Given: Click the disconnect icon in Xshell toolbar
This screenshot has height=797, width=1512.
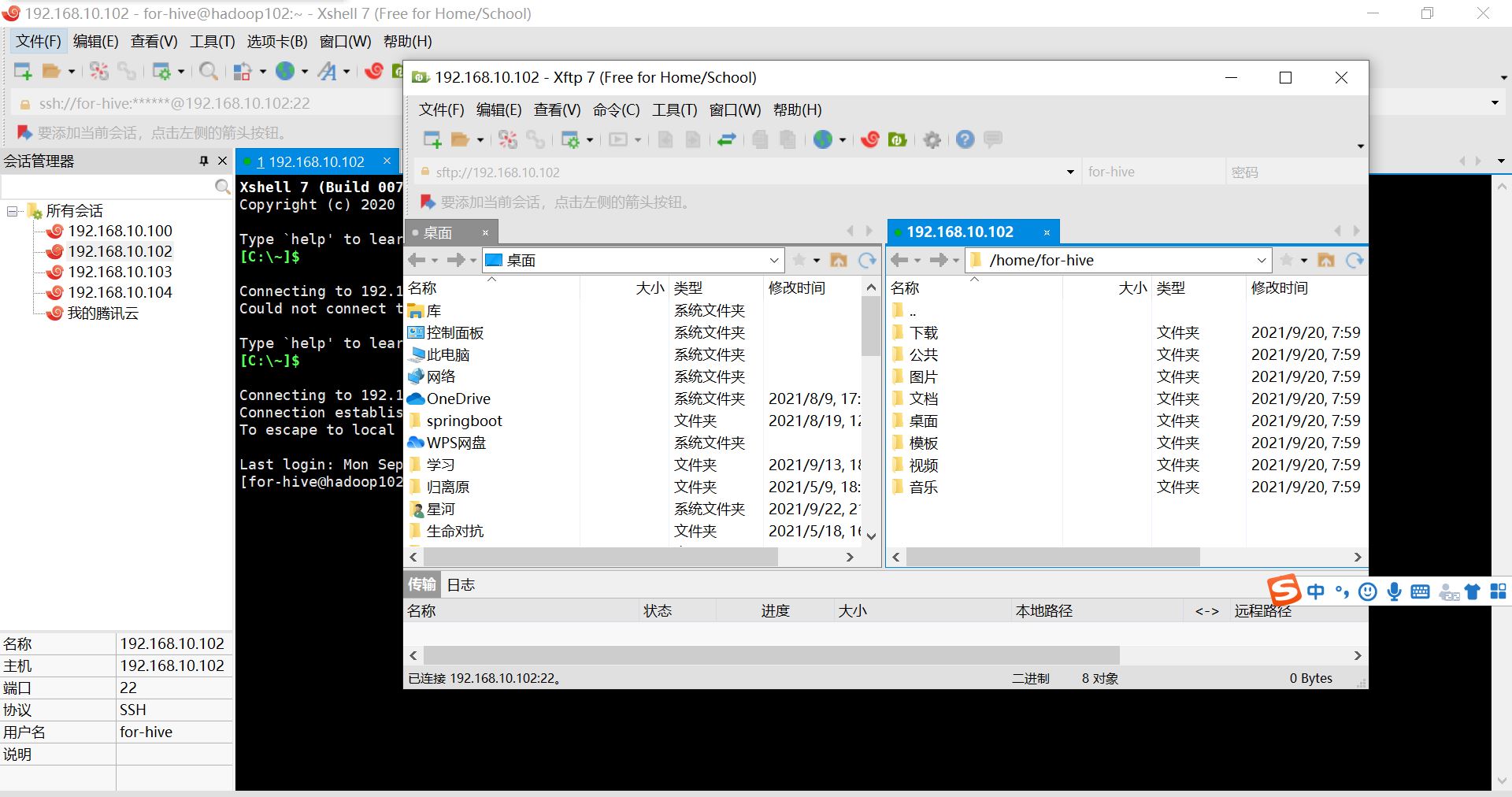Looking at the screenshot, I should tap(99, 71).
